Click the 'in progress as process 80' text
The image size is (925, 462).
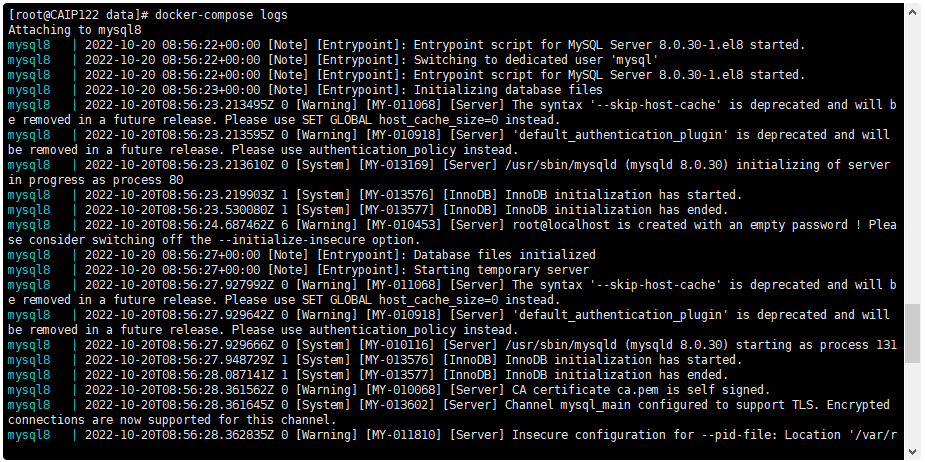tap(96, 180)
